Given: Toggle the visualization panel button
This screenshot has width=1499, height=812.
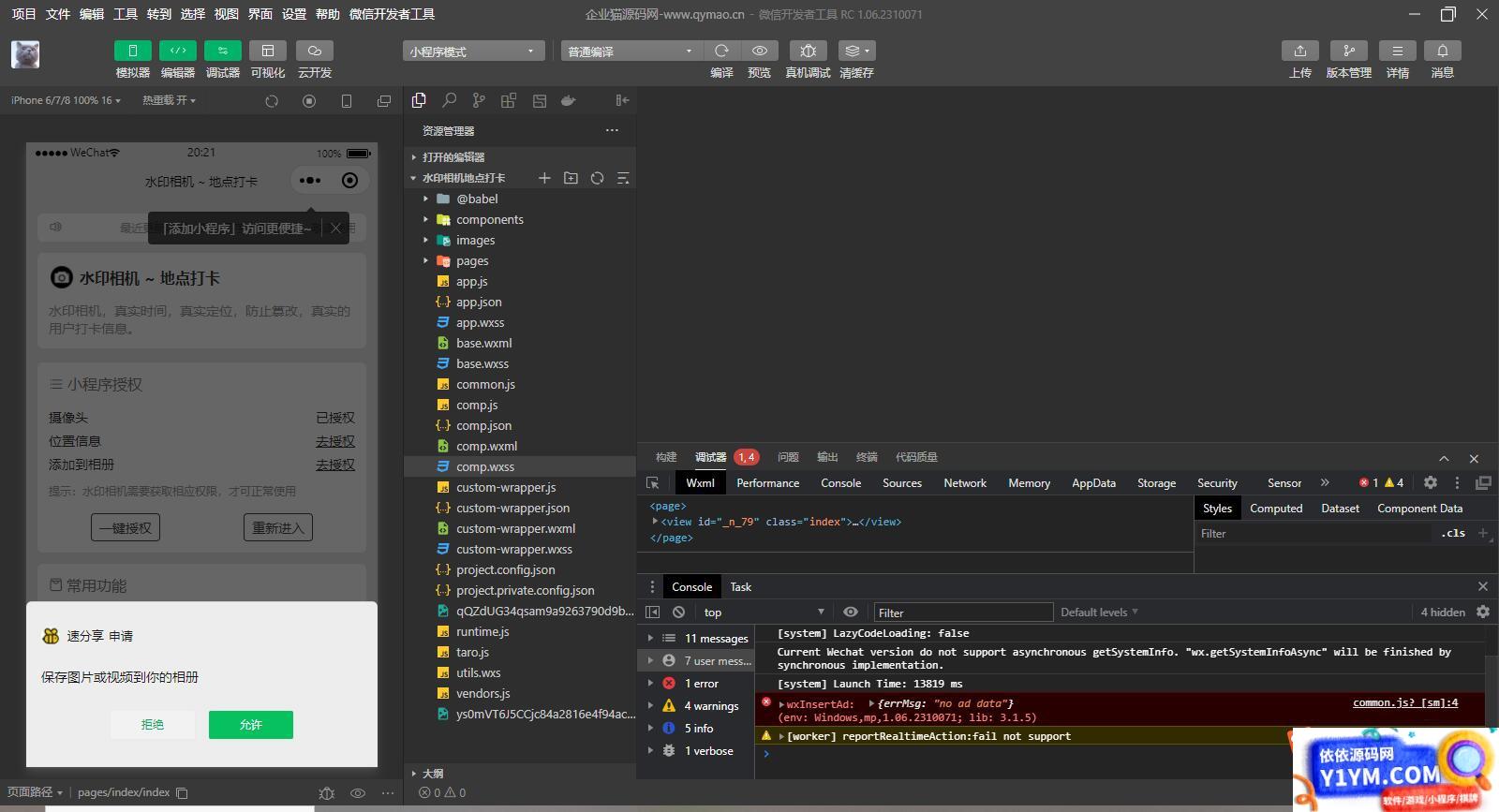Looking at the screenshot, I should pyautogui.click(x=267, y=51).
